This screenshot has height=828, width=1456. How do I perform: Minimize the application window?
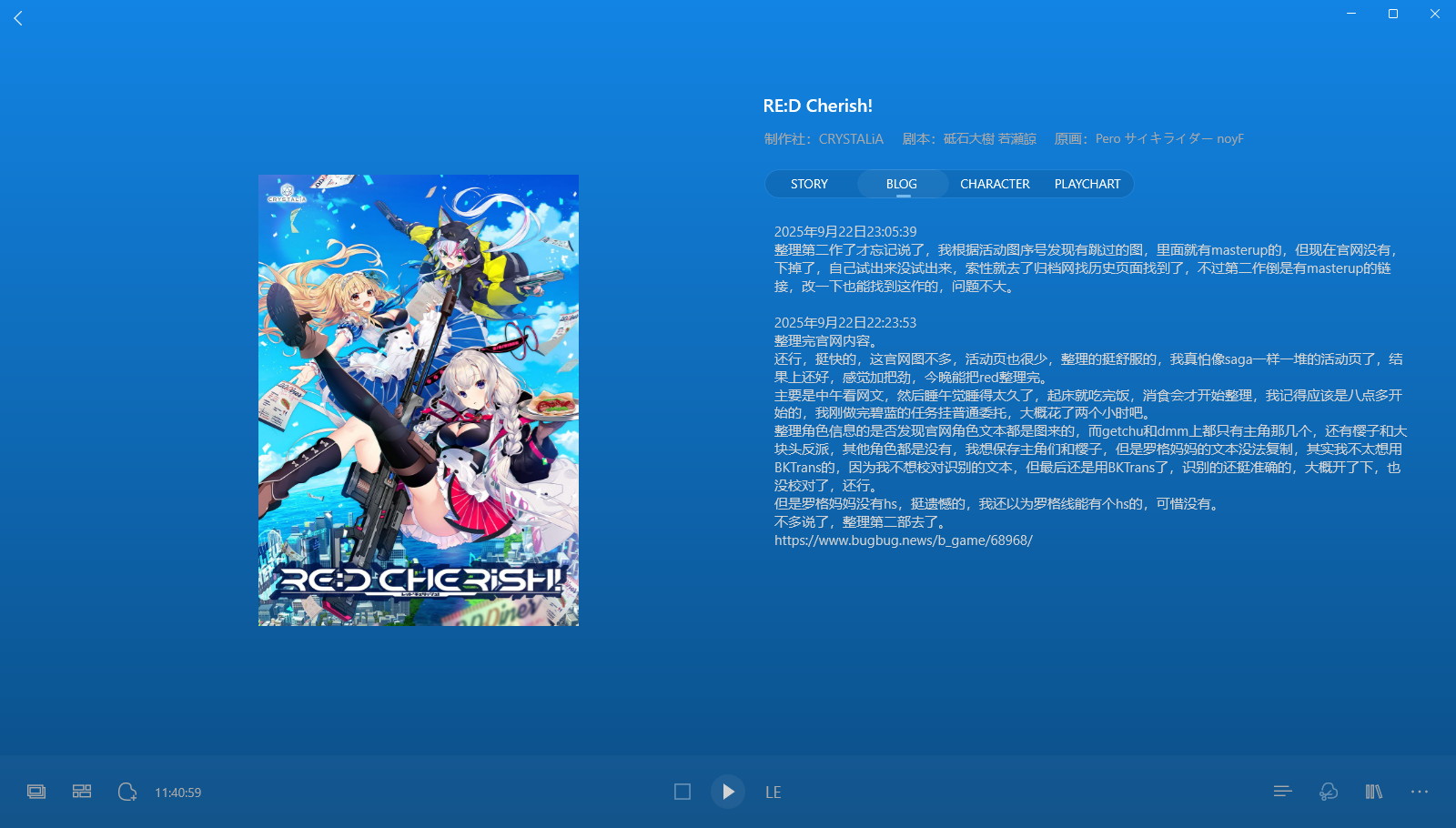pos(1351,14)
